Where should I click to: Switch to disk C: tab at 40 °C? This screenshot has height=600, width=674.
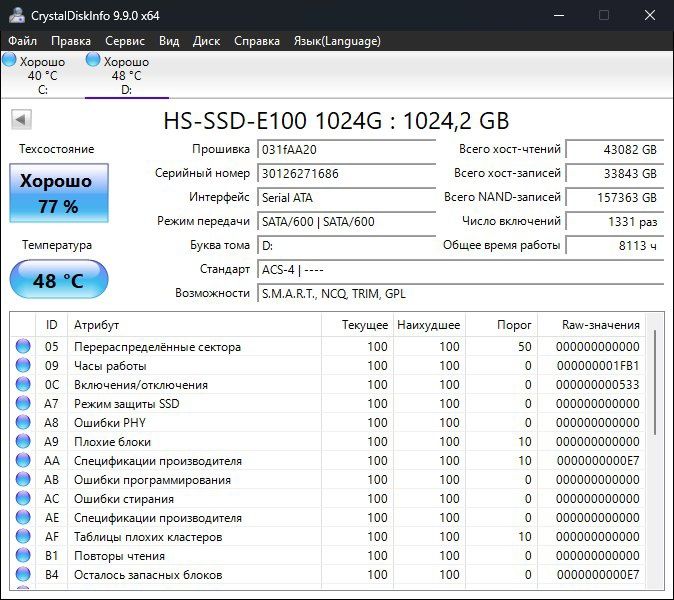[x=42, y=75]
